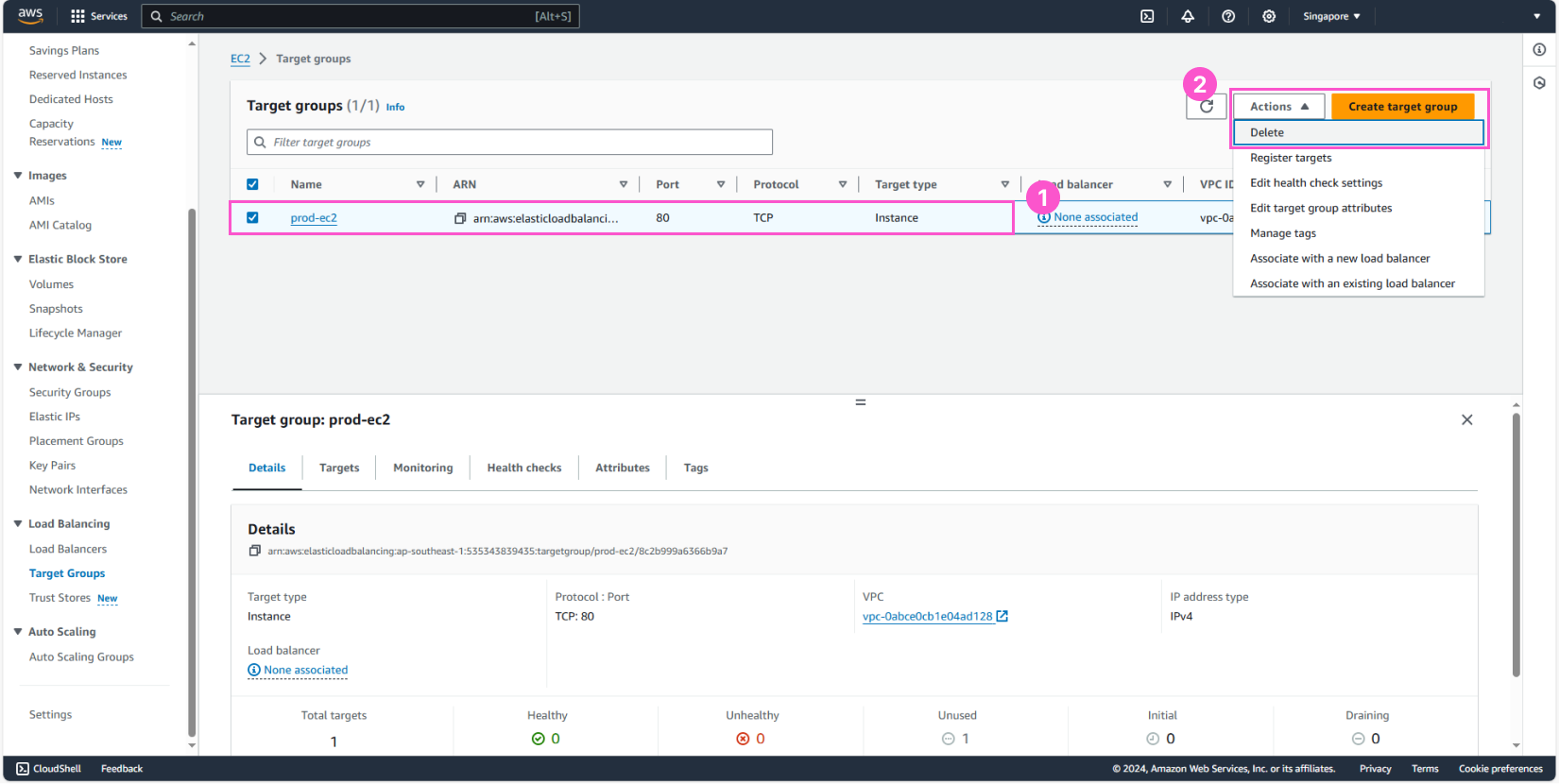Click the Filter target groups field
This screenshot has height=784, width=1559.
pyautogui.click(x=510, y=143)
